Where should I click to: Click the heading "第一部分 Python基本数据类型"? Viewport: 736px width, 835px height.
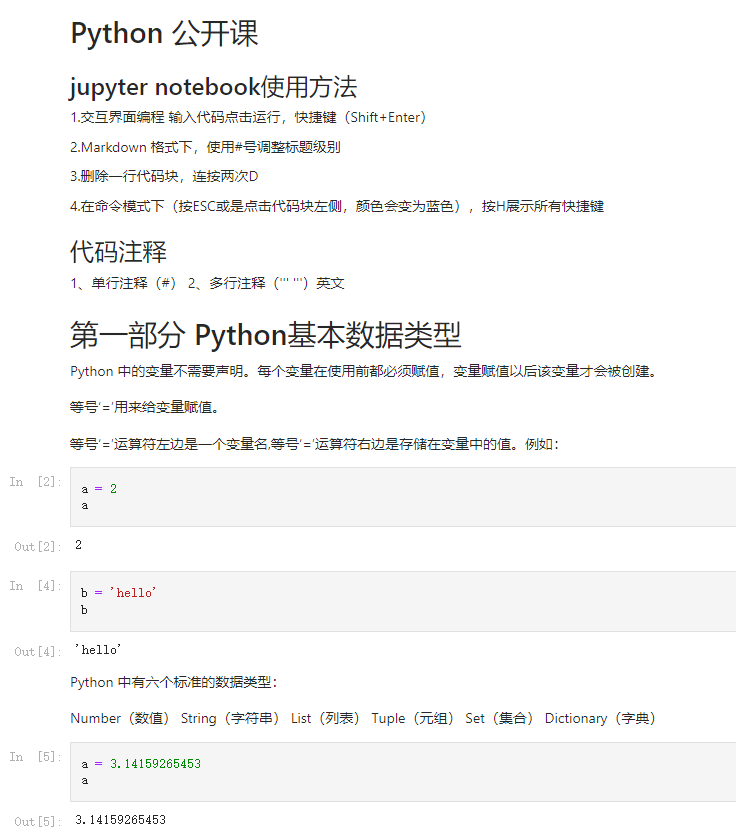click(265, 335)
